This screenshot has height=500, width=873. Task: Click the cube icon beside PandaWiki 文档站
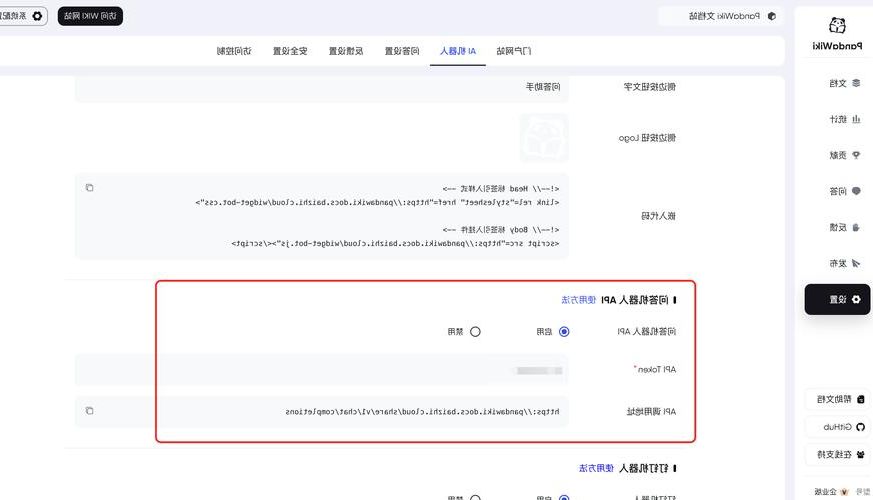coord(772,16)
